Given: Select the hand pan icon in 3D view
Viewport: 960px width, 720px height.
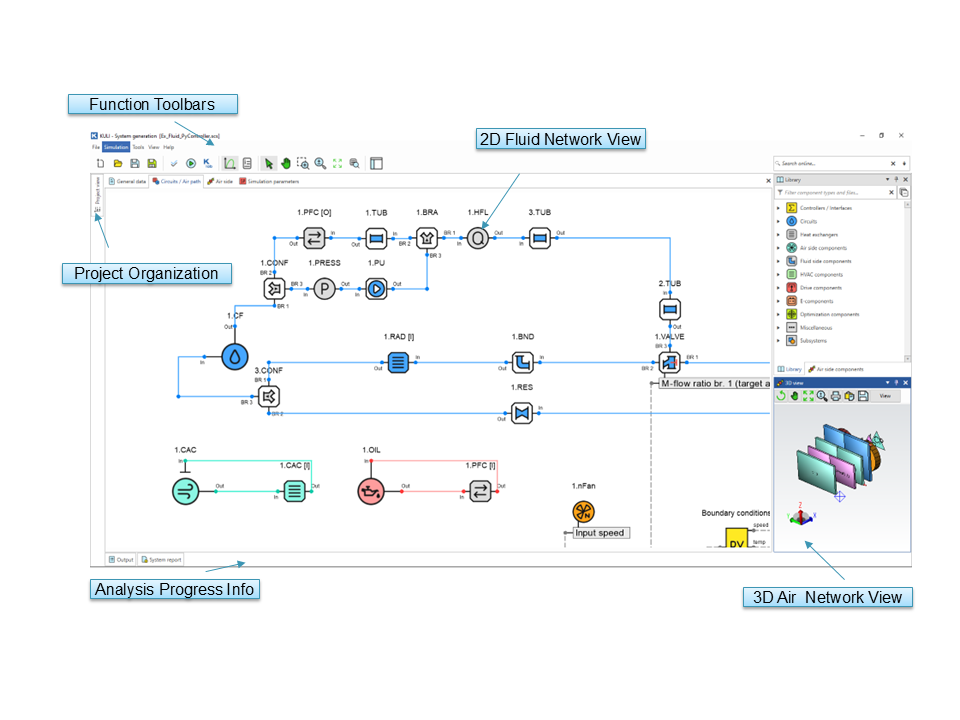Looking at the screenshot, I should pyautogui.click(x=795, y=396).
